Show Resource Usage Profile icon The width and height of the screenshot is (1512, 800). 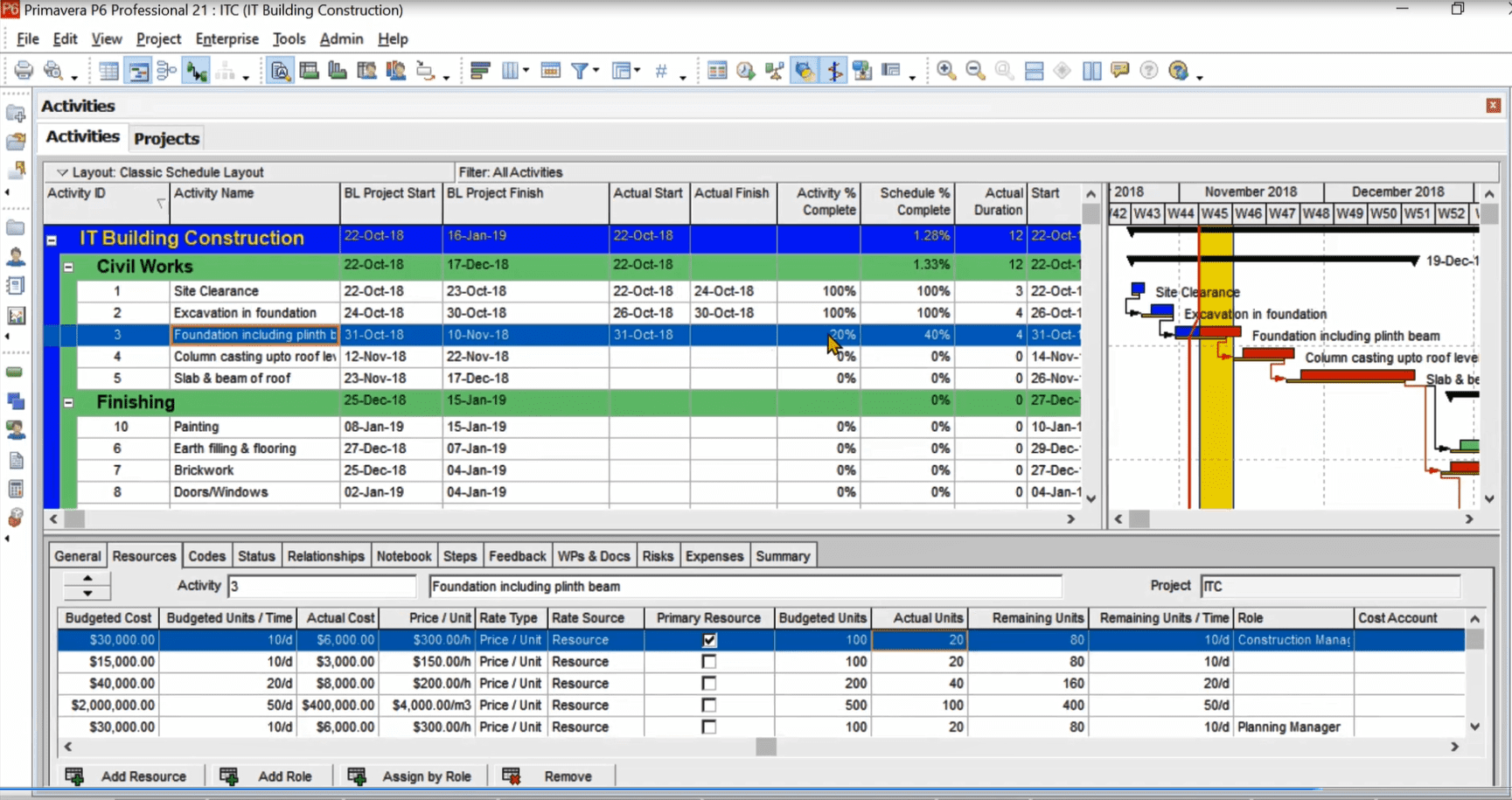click(x=395, y=71)
